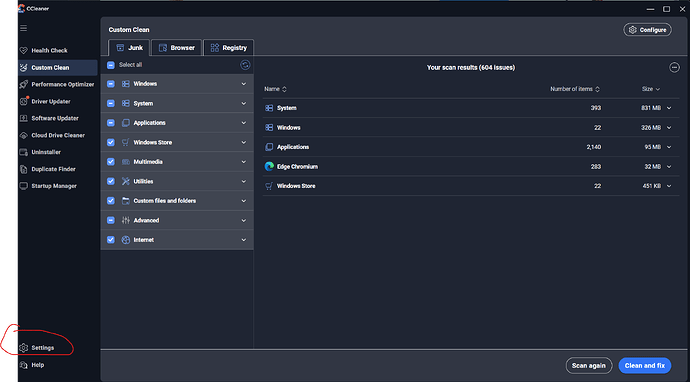The width and height of the screenshot is (690, 382).
Task: Click the Windows Store cart icon in the results
Action: pos(269,186)
